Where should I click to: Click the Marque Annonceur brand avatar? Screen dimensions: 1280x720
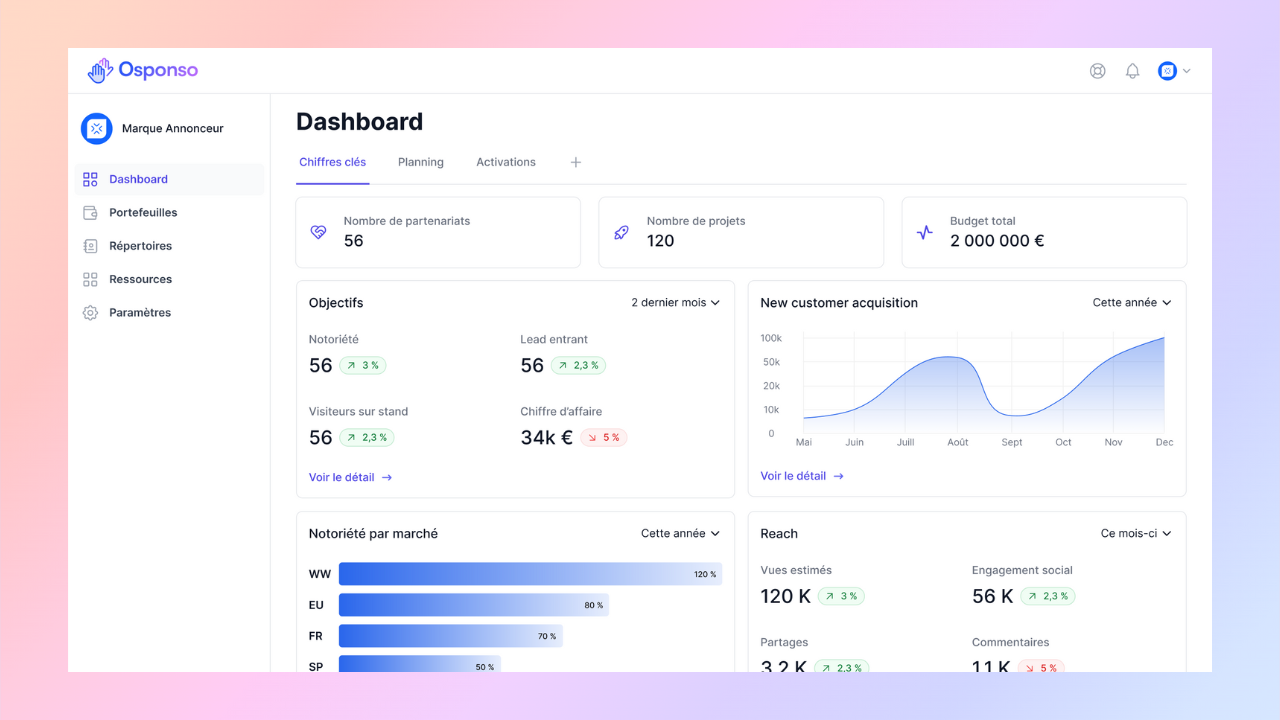[x=97, y=128]
